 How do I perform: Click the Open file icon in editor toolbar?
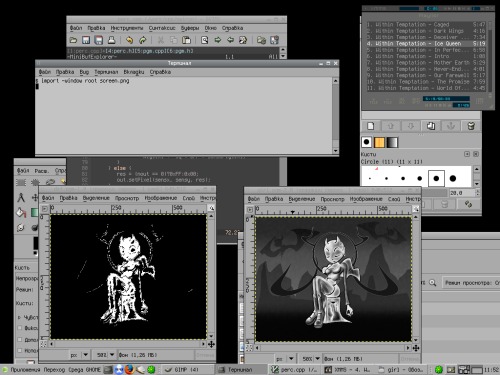click(73, 40)
